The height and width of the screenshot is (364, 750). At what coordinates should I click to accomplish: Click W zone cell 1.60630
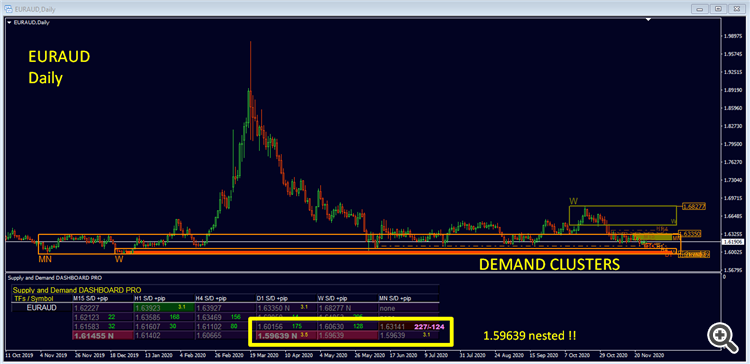348,326
